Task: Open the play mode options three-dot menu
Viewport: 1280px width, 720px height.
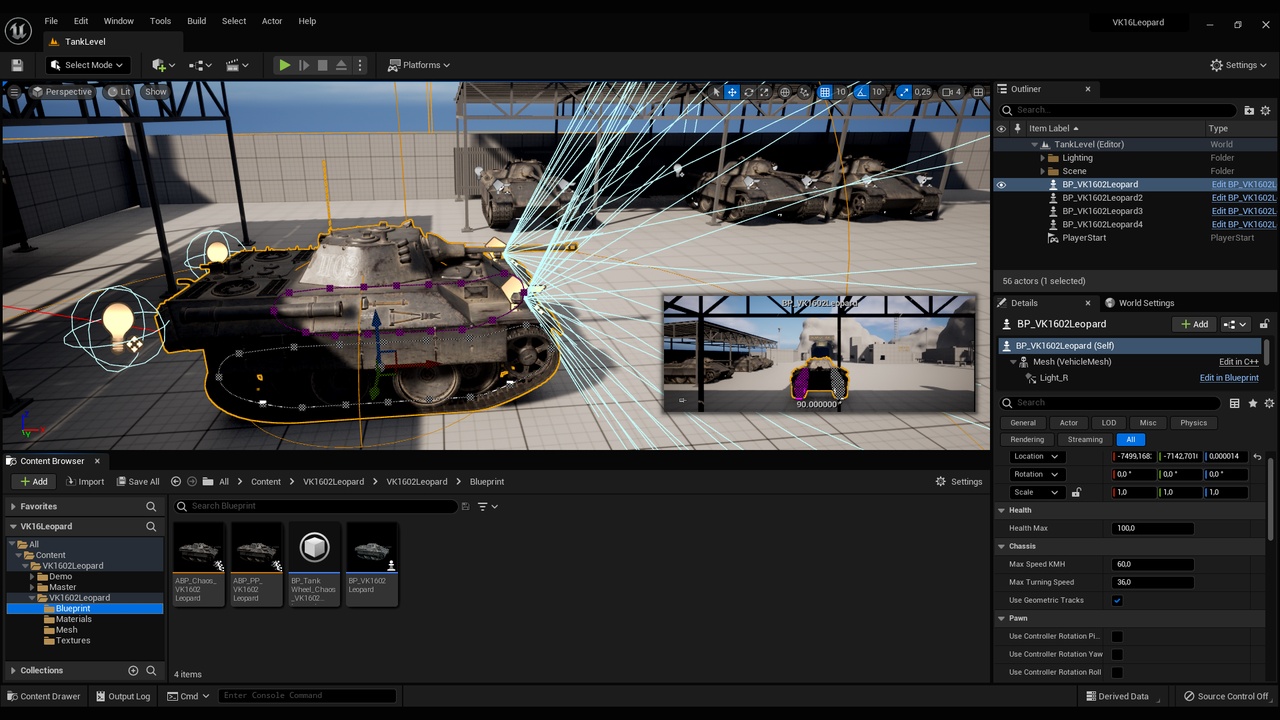Action: click(360, 65)
